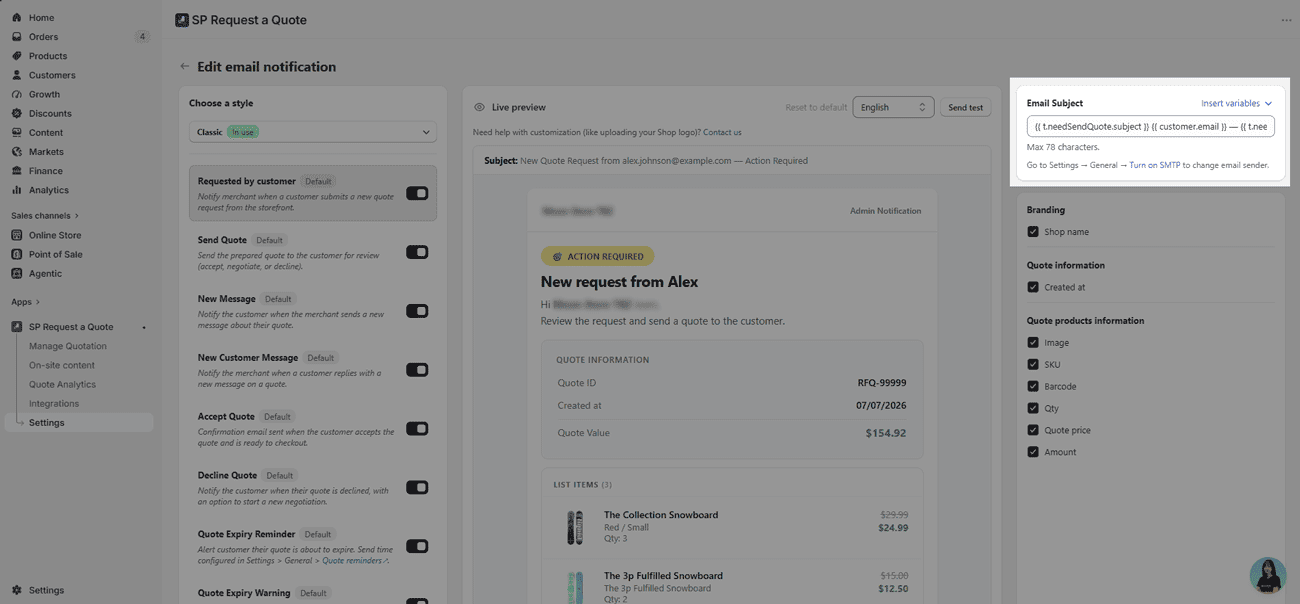This screenshot has height=604, width=1300.
Task: Click the Home icon in sidebar
Action: click(x=16, y=18)
